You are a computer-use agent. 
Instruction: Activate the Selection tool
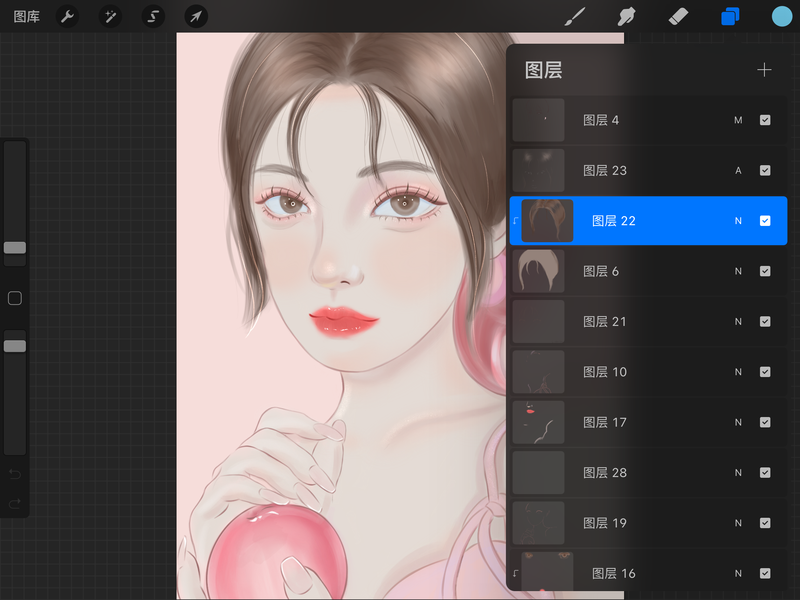[x=153, y=17]
